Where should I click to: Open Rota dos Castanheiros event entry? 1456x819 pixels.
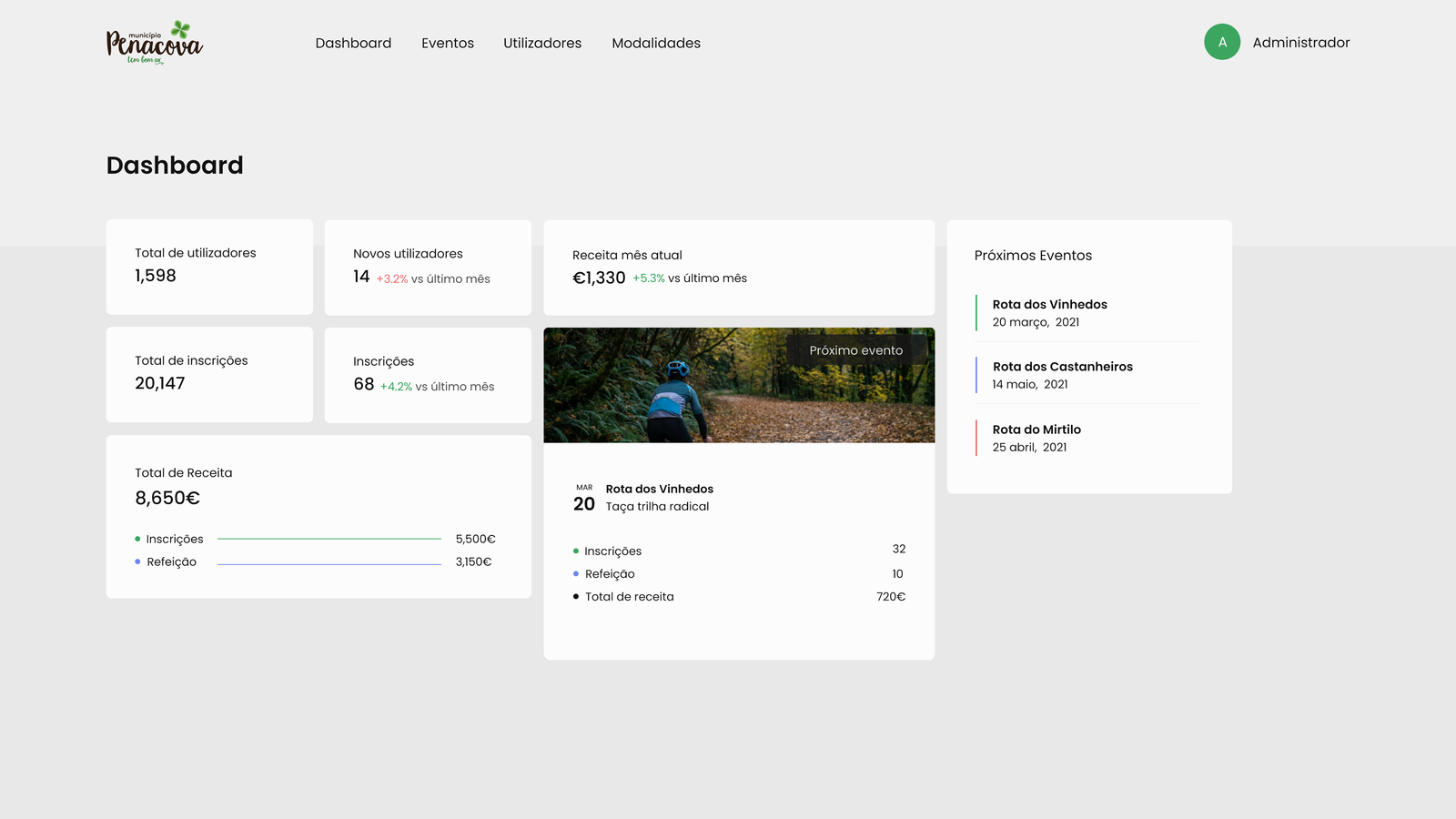(1062, 367)
